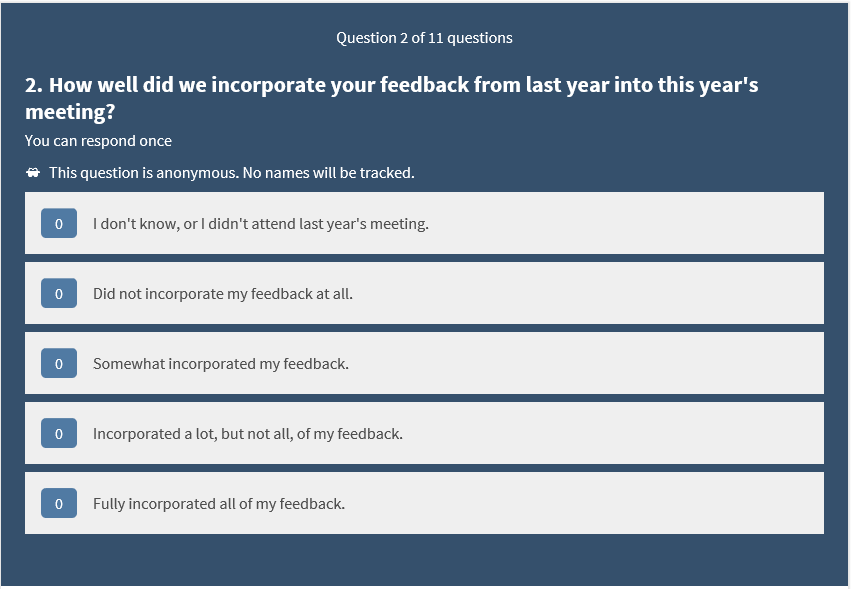
Task: Click "This question is anonymous" notice text
Action: tap(231, 173)
